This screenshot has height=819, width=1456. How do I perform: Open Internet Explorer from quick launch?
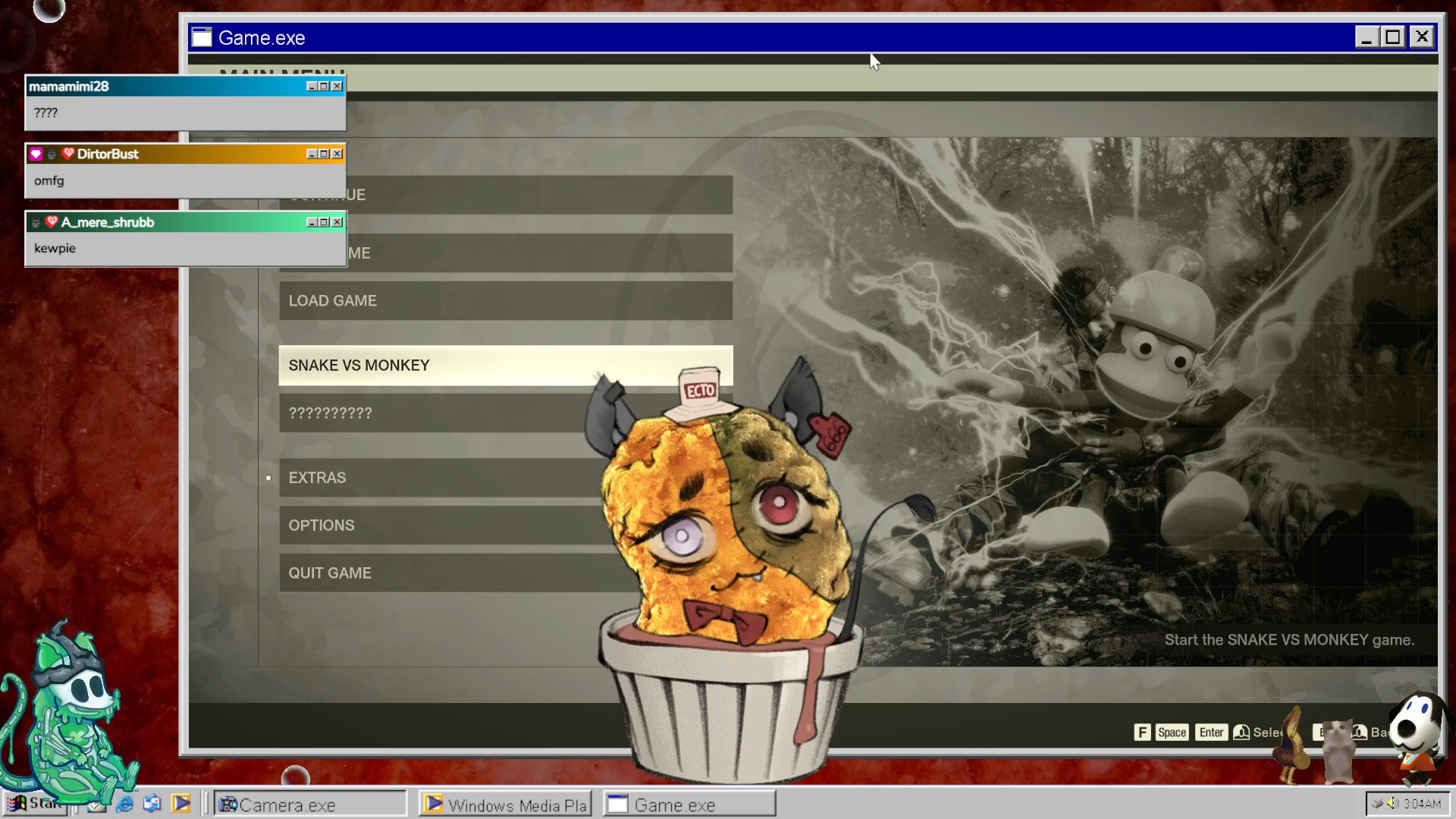pyautogui.click(x=125, y=804)
